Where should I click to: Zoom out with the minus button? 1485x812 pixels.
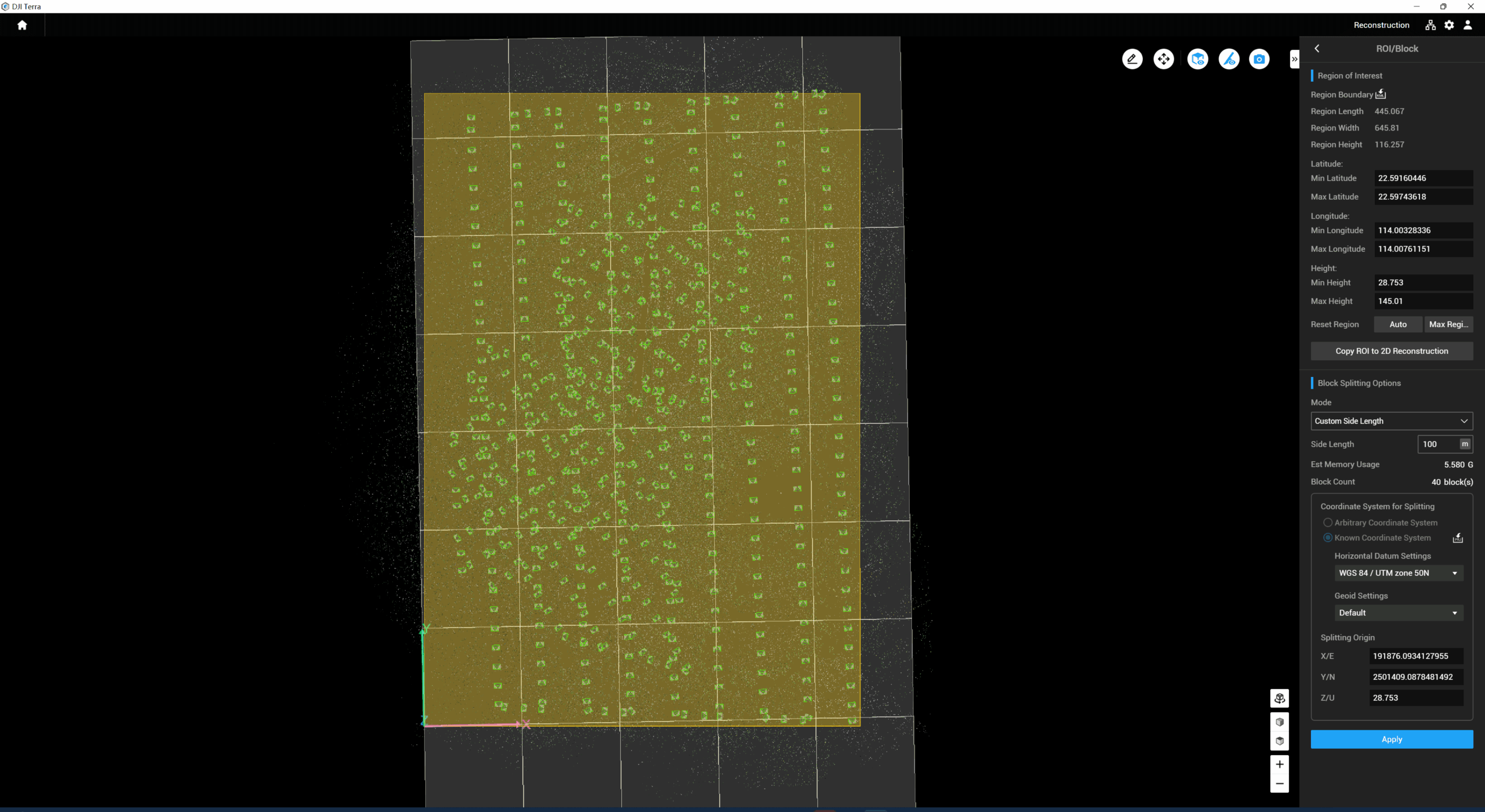tap(1280, 784)
